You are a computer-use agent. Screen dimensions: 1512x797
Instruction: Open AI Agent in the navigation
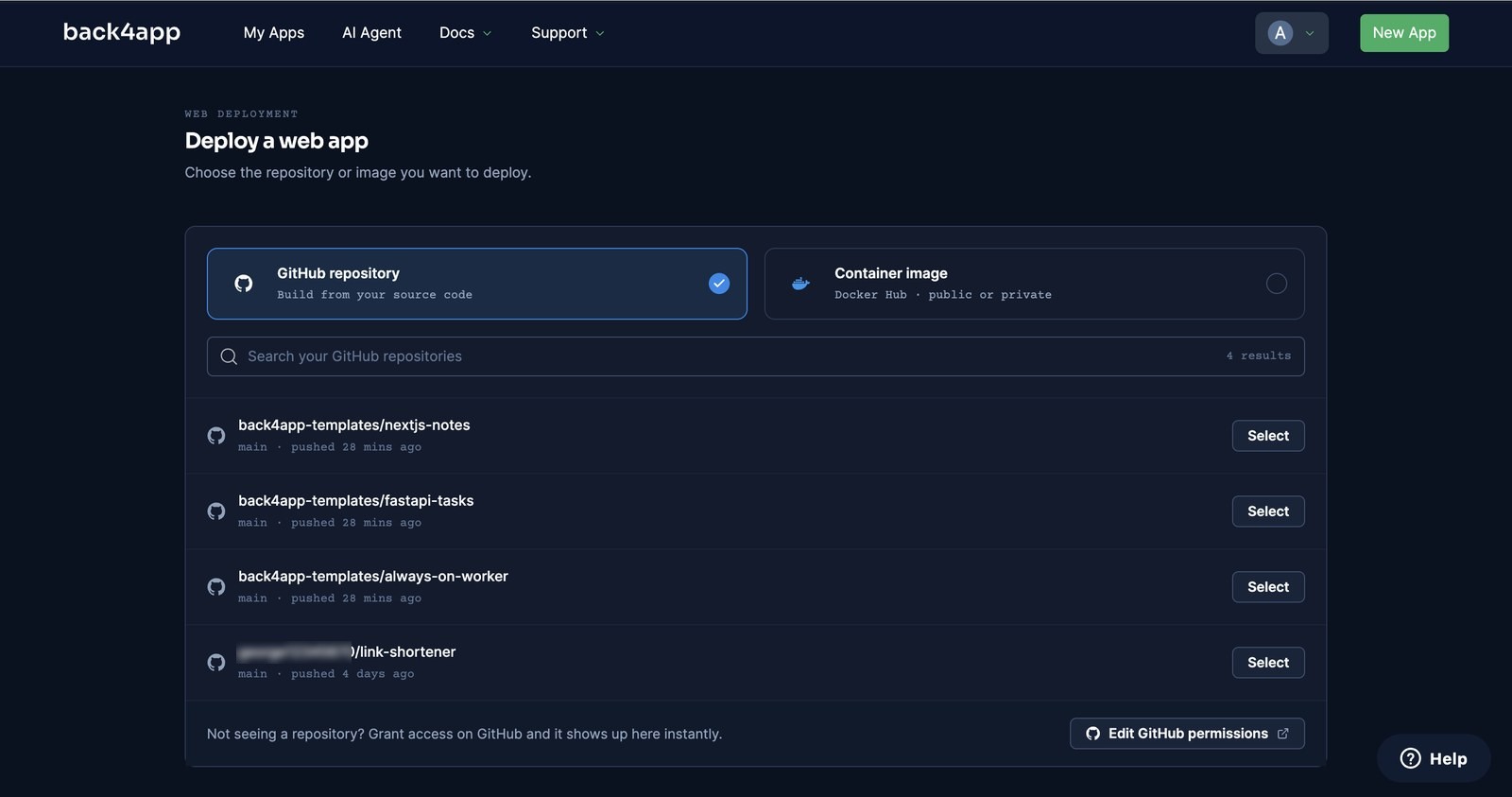tap(371, 33)
